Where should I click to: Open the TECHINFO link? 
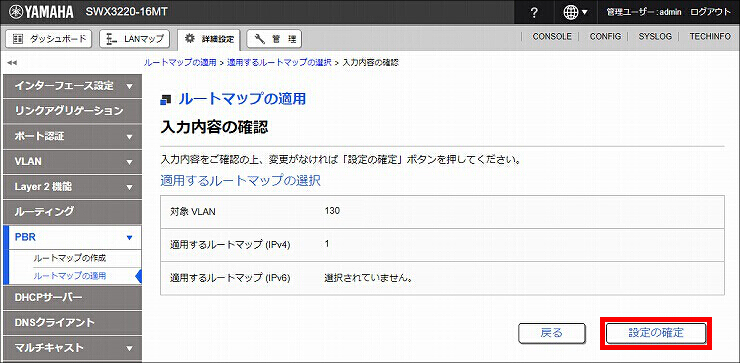coord(710,36)
